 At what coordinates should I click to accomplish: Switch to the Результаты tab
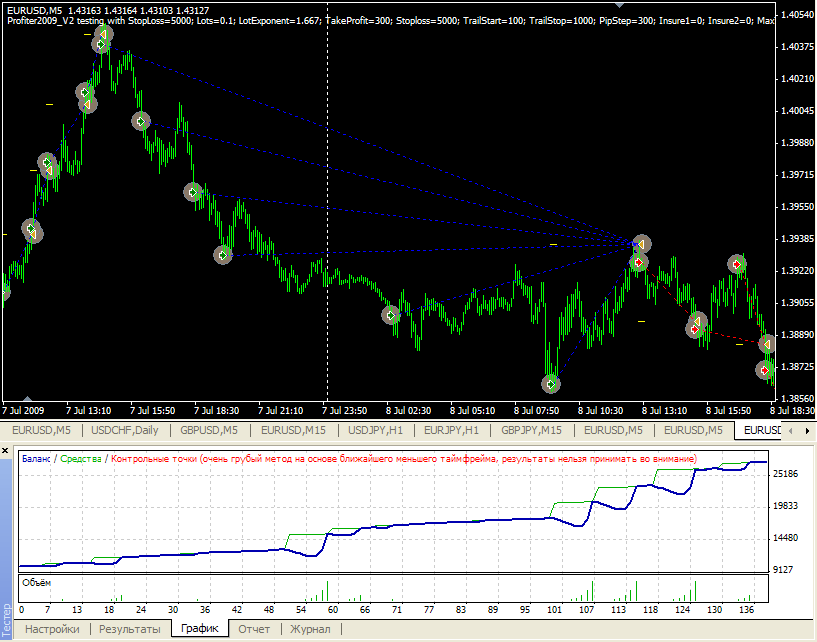[x=129, y=629]
